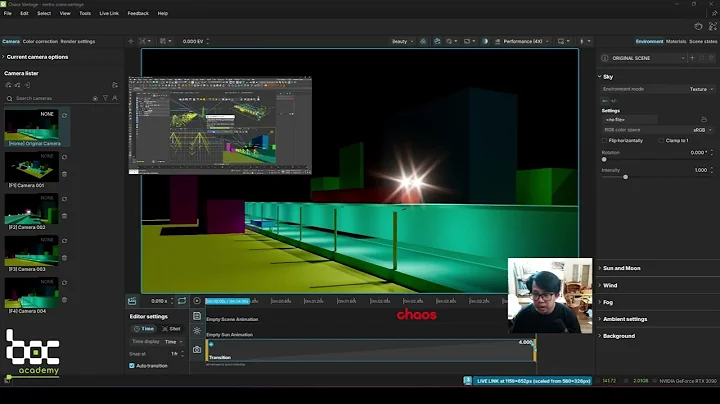Click the filter icon beside camera search

click(105, 98)
